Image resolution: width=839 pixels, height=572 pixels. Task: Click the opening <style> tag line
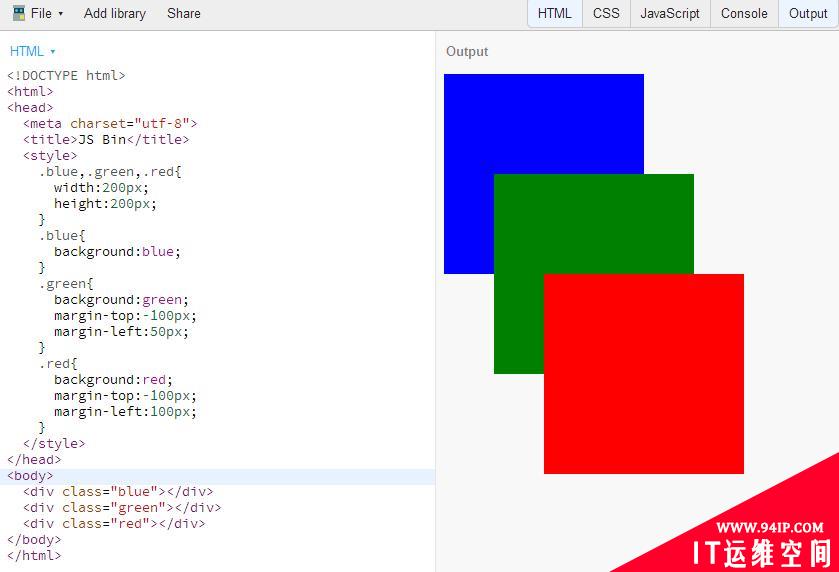[50, 156]
